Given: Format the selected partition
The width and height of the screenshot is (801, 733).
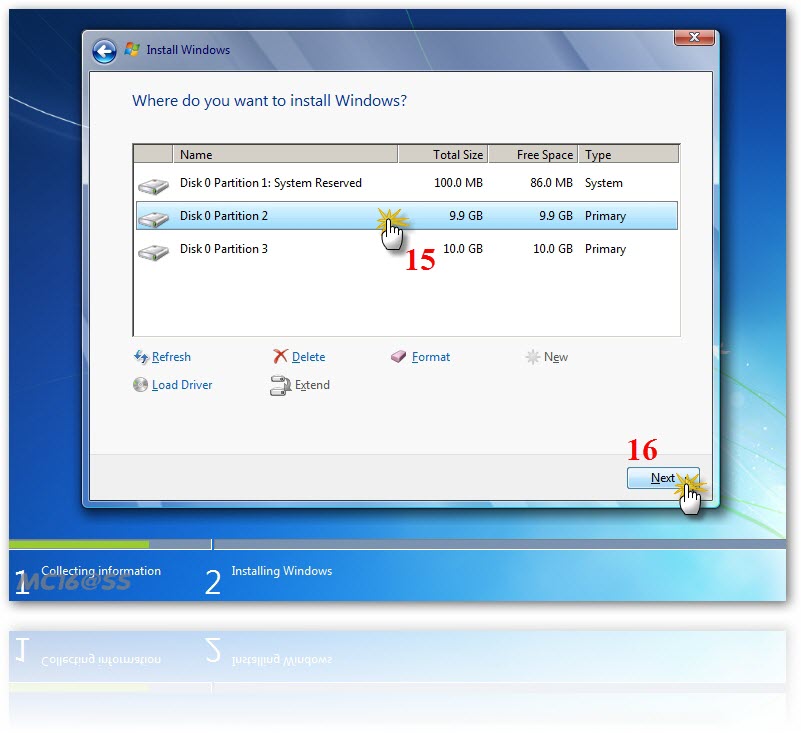Looking at the screenshot, I should tap(431, 357).
